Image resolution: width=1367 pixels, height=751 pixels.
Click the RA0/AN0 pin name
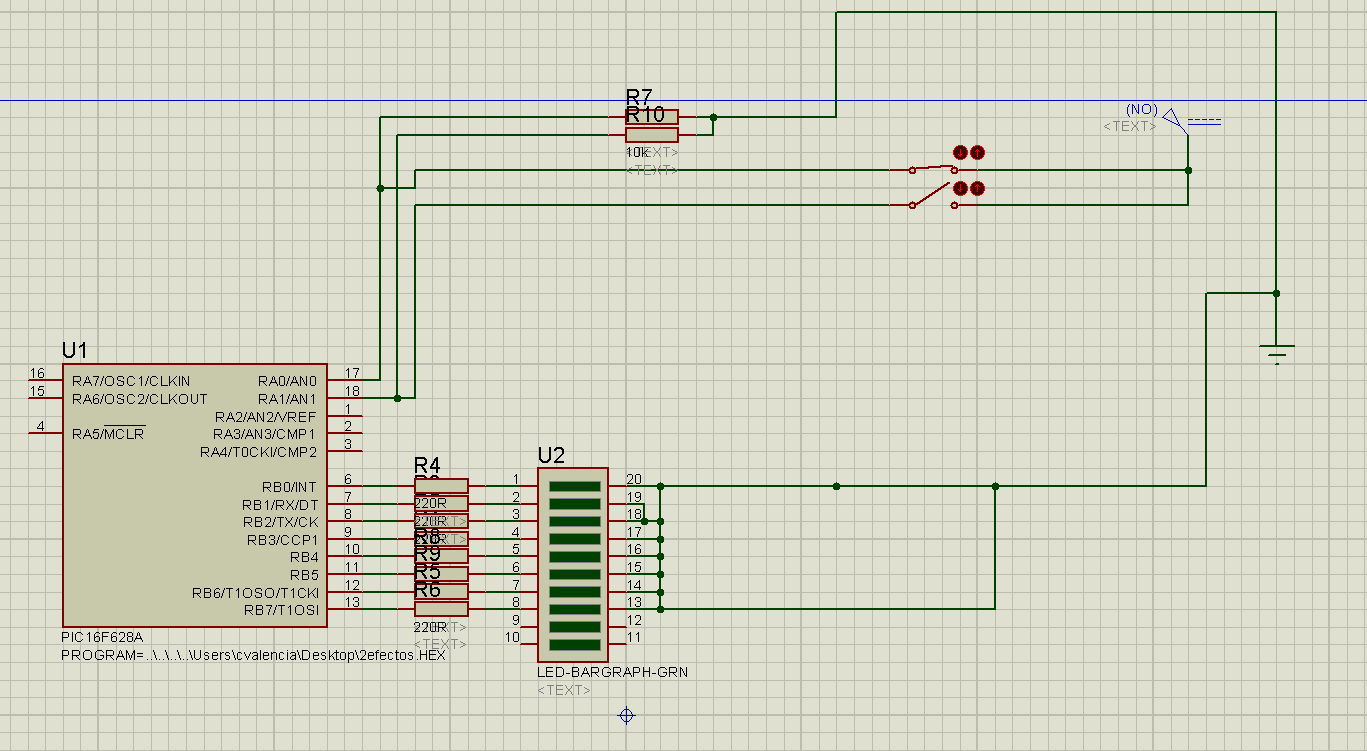287,381
